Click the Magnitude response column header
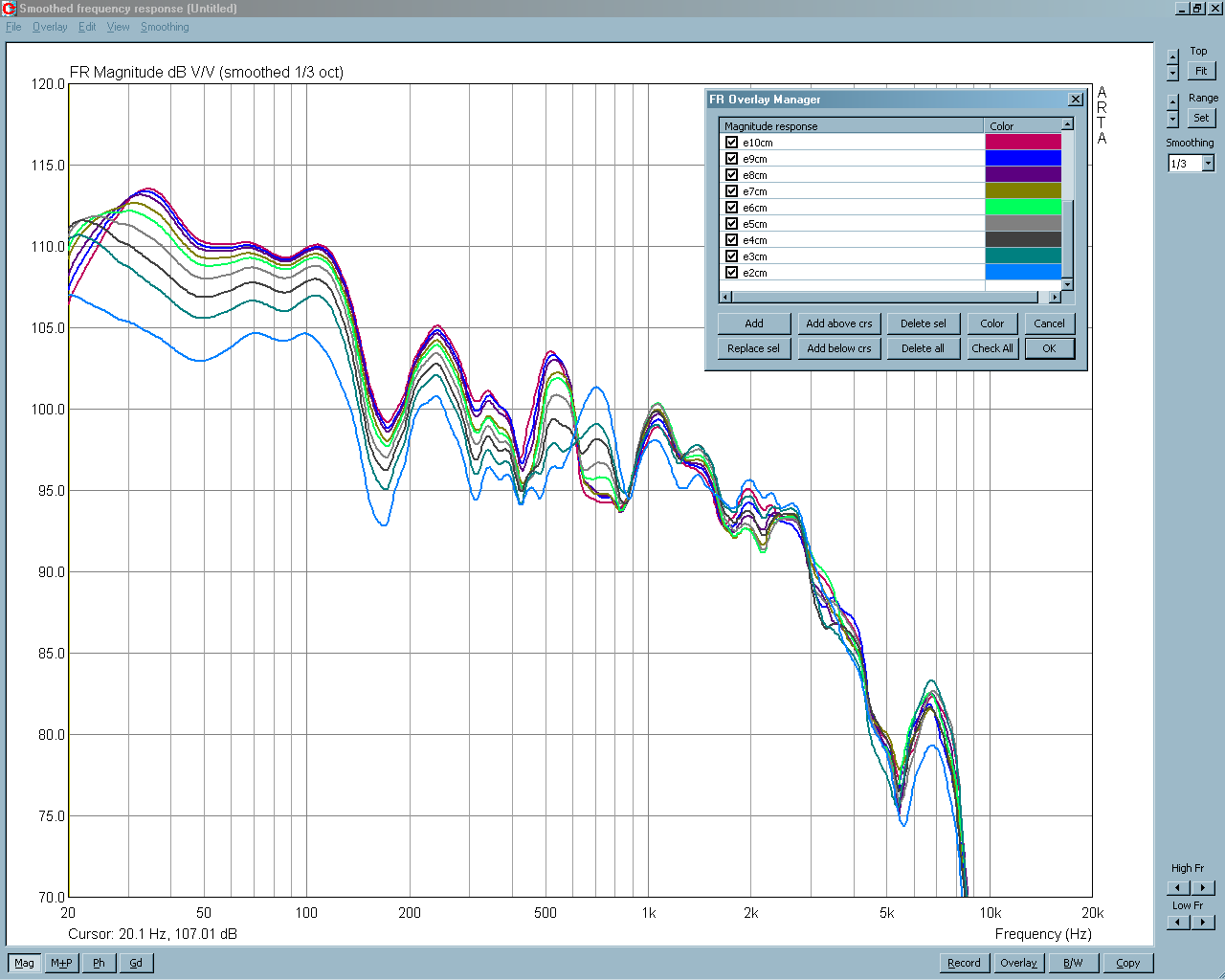 click(852, 126)
